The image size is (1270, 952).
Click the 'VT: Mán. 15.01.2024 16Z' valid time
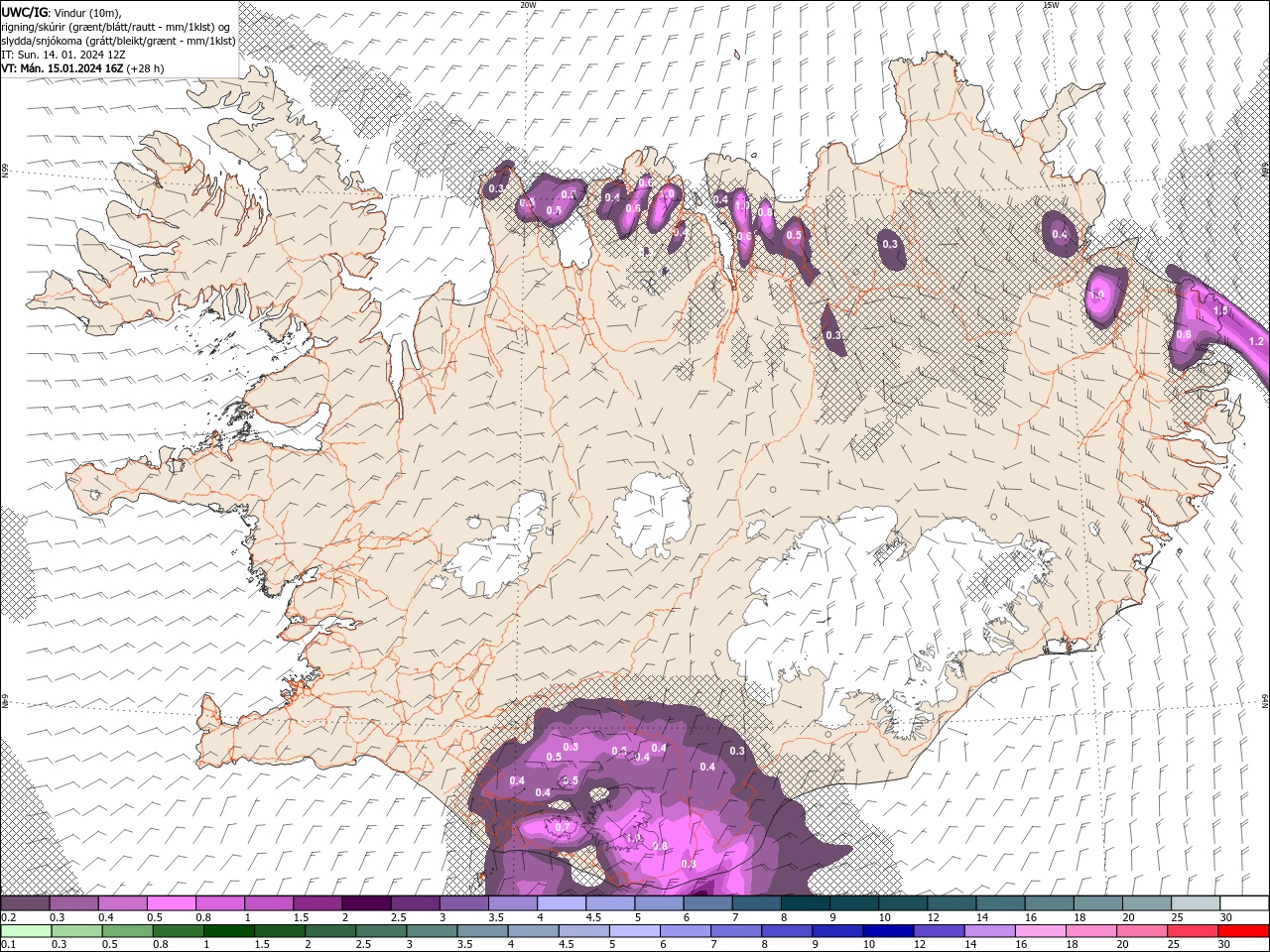pyautogui.click(x=63, y=67)
